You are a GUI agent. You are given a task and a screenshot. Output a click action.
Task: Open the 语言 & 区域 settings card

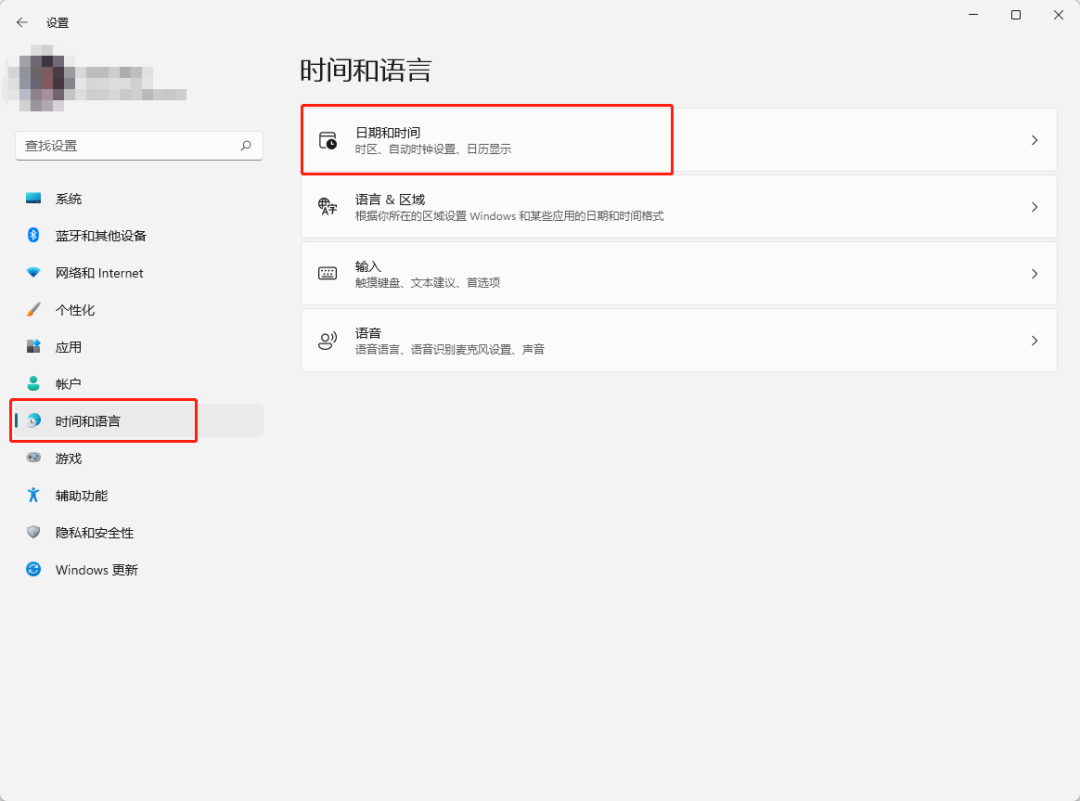(679, 207)
